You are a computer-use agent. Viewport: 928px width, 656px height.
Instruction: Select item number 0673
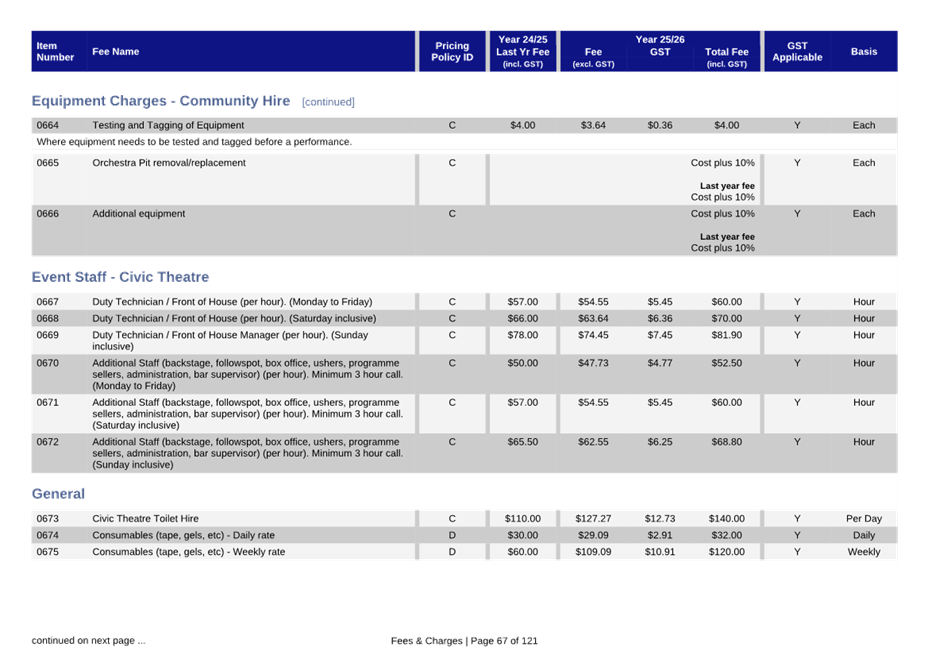tap(47, 519)
